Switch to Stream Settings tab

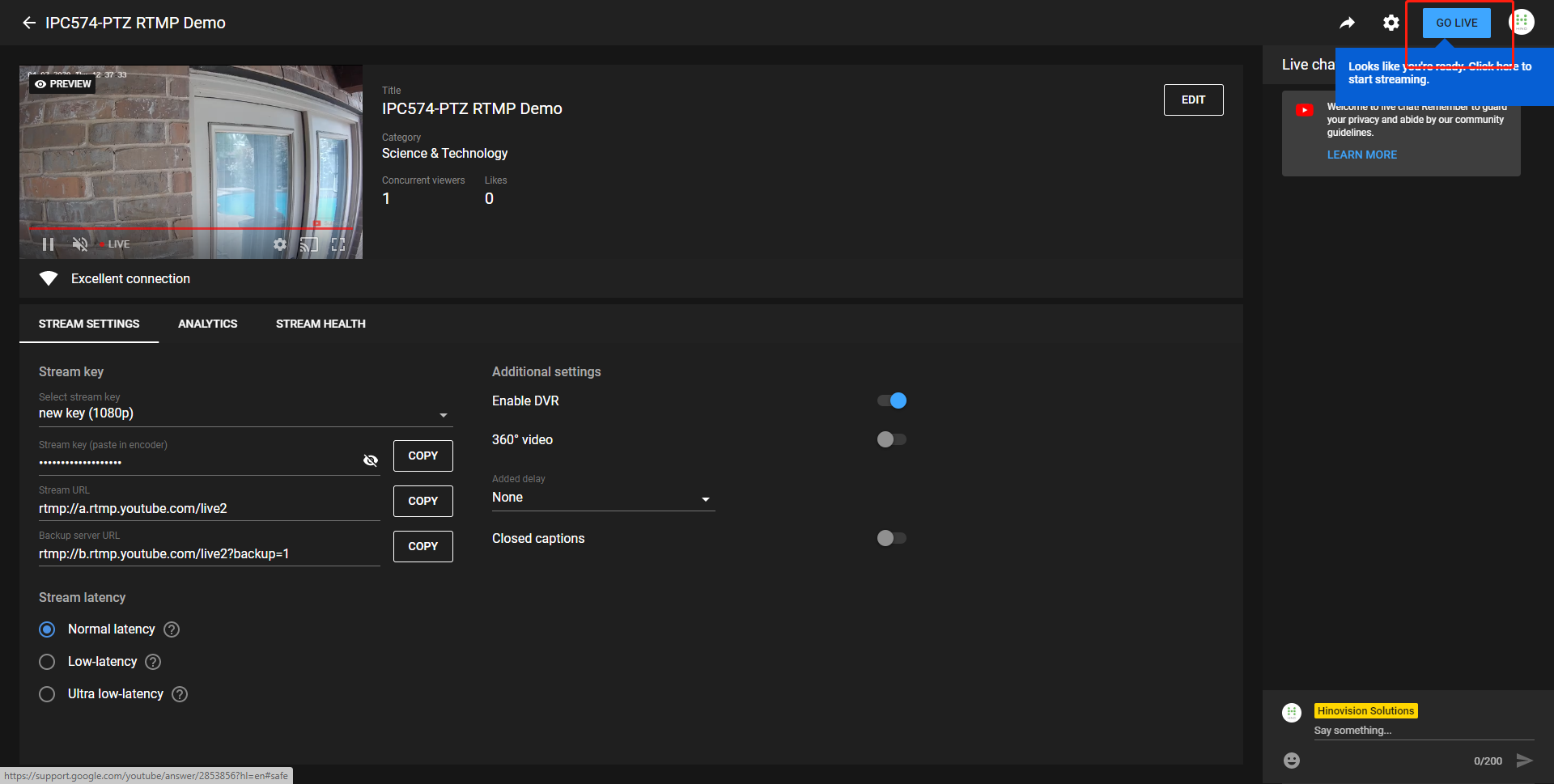pos(89,324)
